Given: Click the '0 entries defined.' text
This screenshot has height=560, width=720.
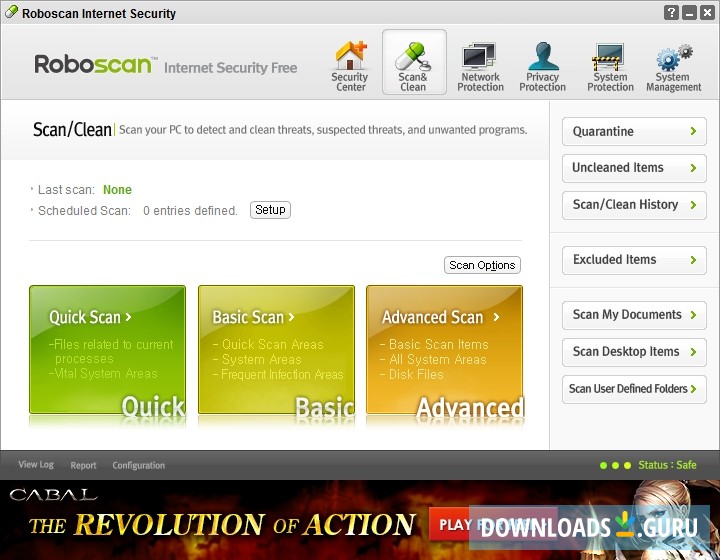Looking at the screenshot, I should (x=190, y=211).
